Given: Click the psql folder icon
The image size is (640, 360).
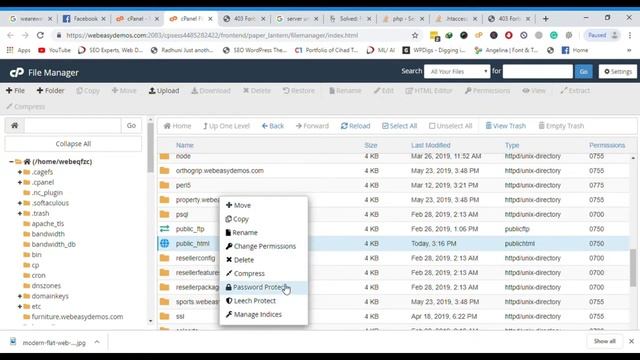Looking at the screenshot, I should point(164,214).
